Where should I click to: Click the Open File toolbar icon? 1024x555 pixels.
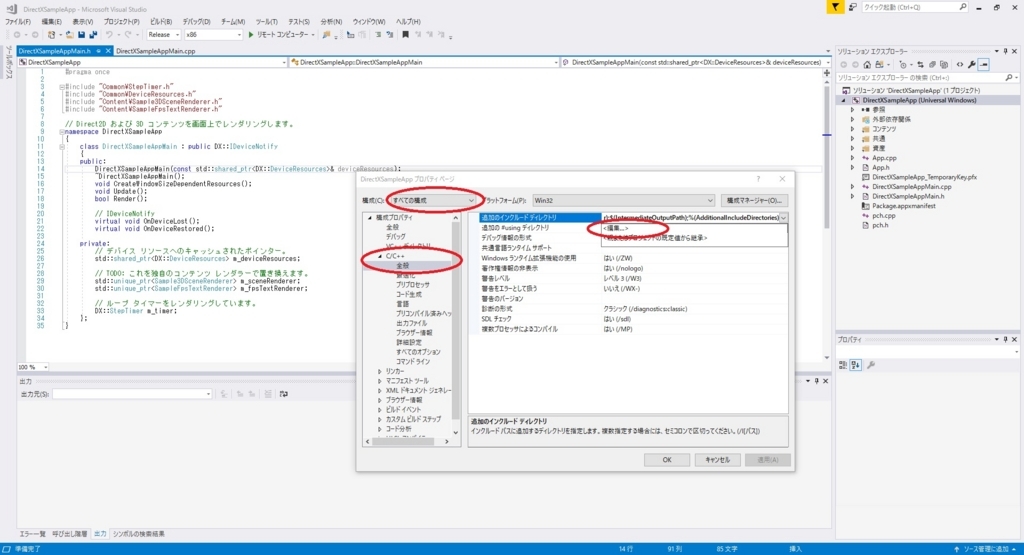click(69, 35)
